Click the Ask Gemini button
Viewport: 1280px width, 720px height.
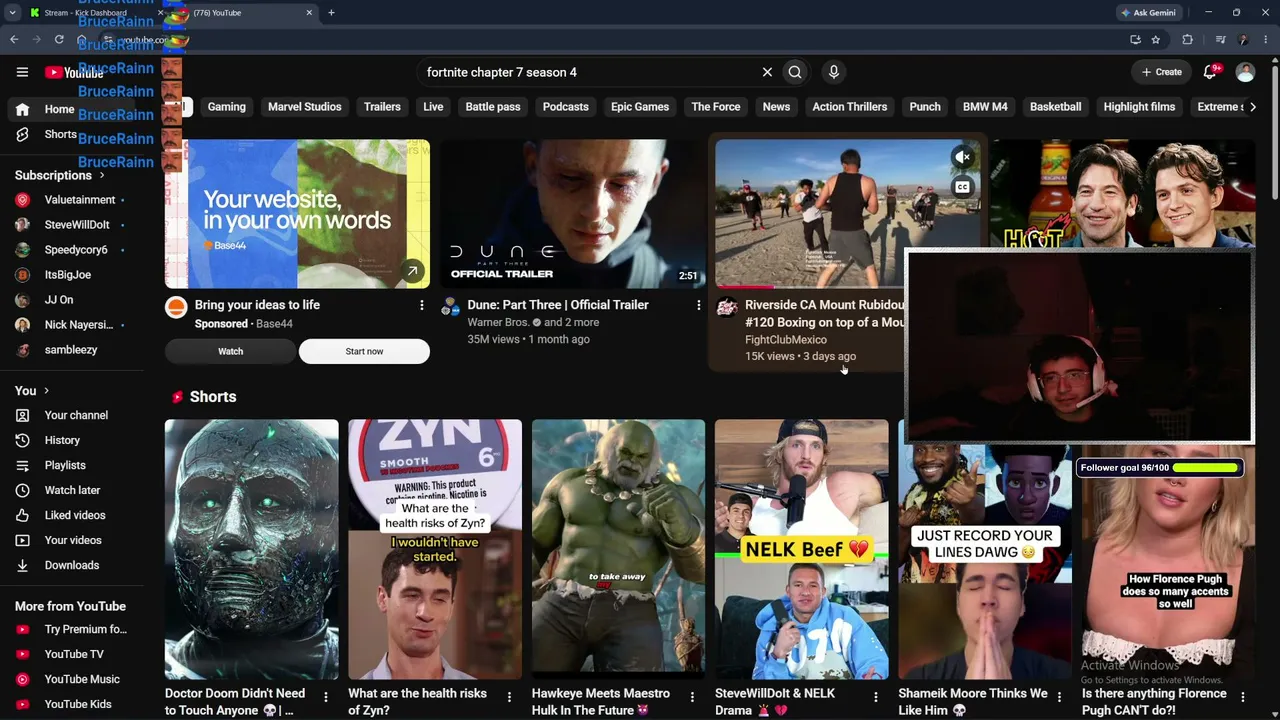click(1148, 13)
